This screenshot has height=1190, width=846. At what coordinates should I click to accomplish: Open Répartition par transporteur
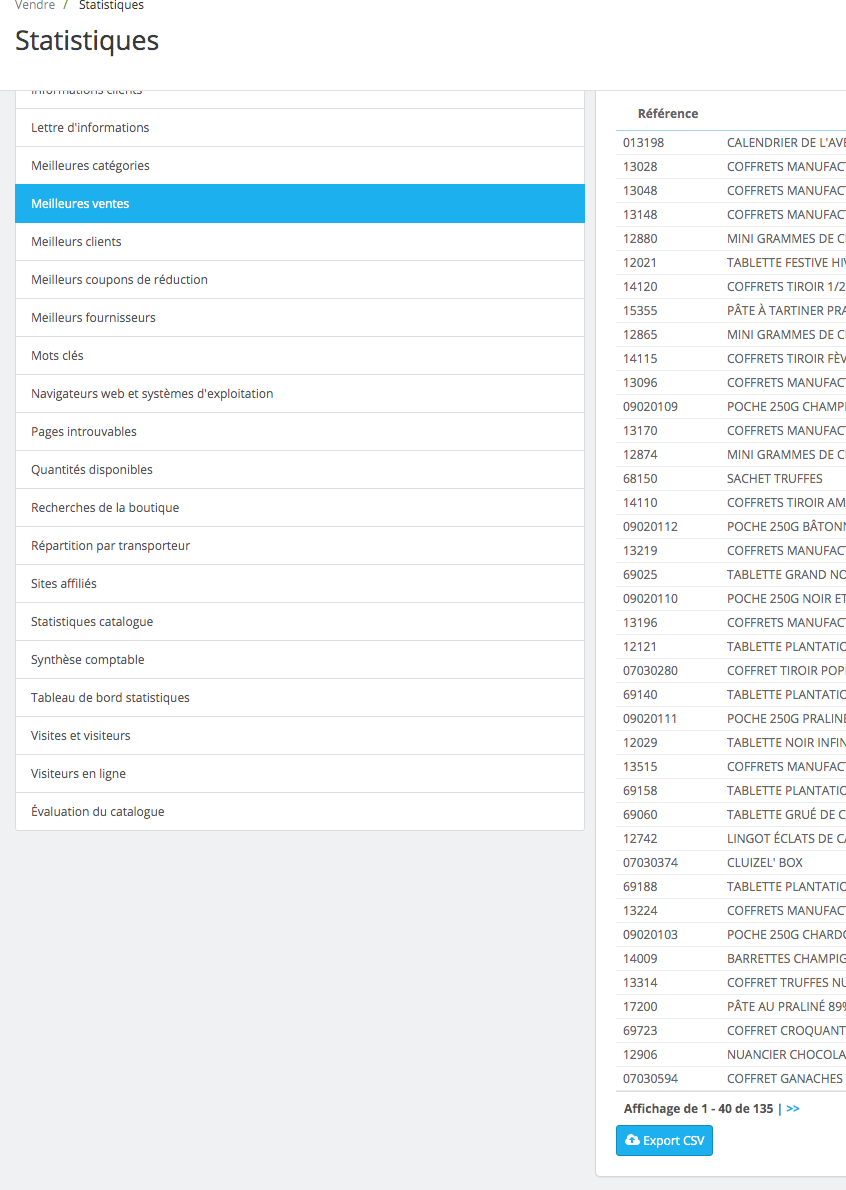click(x=300, y=545)
